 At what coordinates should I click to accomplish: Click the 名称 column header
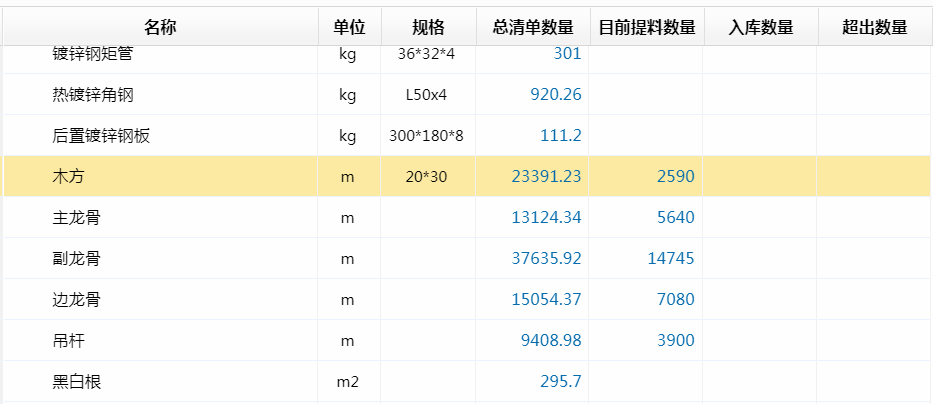click(160, 27)
